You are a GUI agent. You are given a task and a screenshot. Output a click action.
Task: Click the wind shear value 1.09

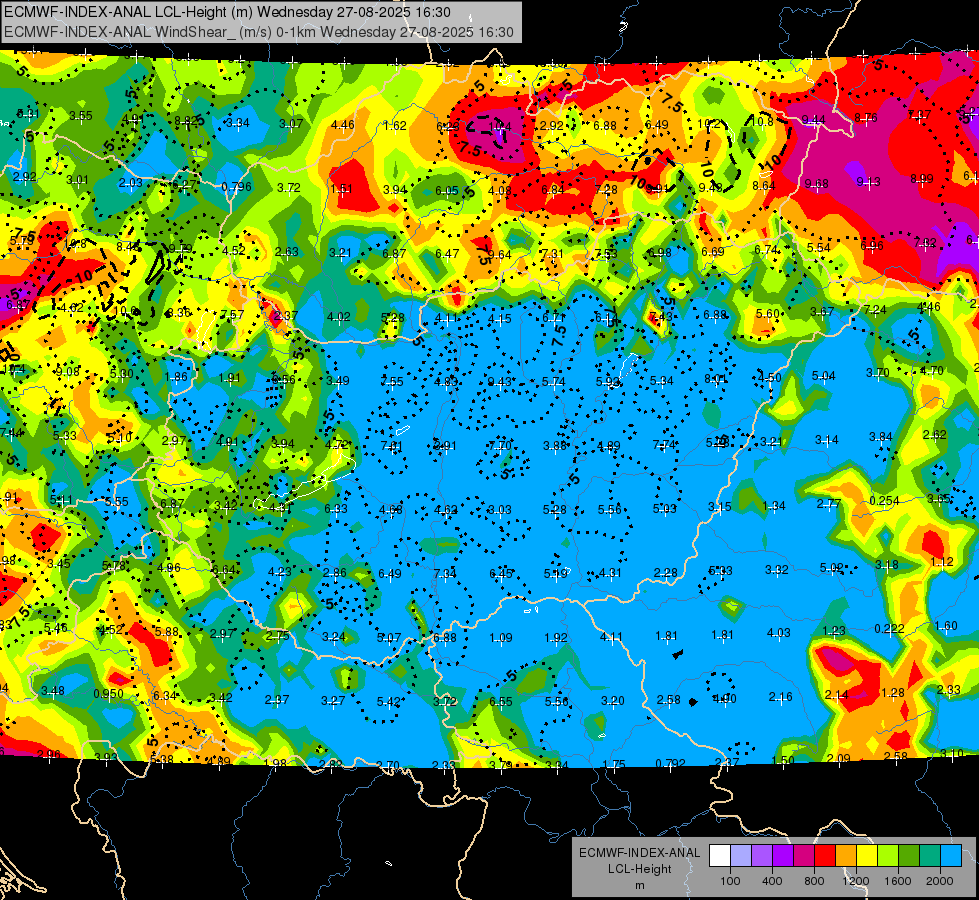click(501, 638)
